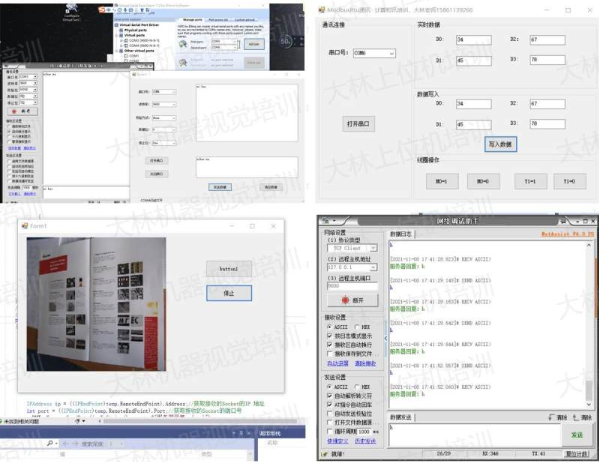The height and width of the screenshot is (462, 599).
Task: Enable the 自动发送校验位 checkbox
Action: point(330,413)
